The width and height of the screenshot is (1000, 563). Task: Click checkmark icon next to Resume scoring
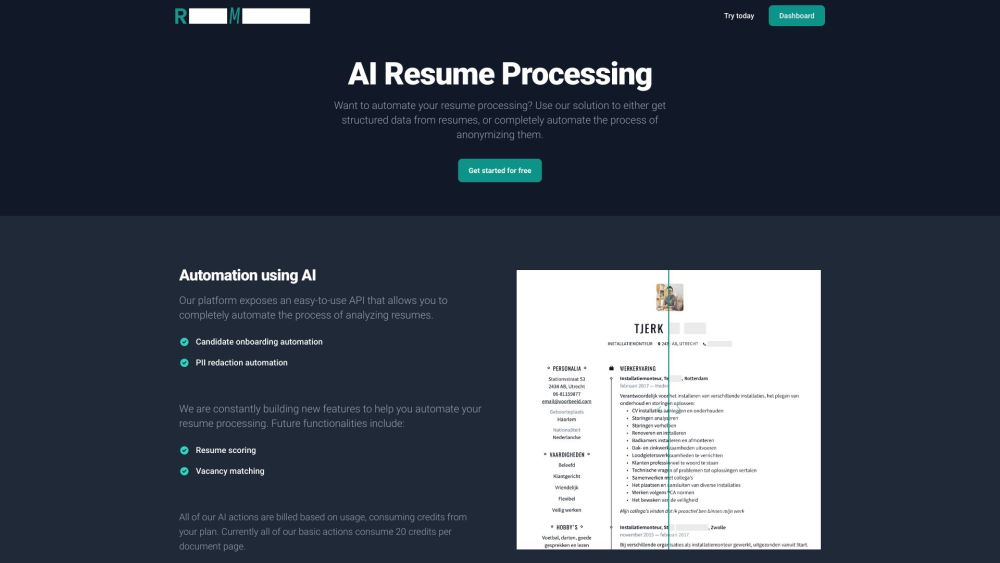(184, 451)
